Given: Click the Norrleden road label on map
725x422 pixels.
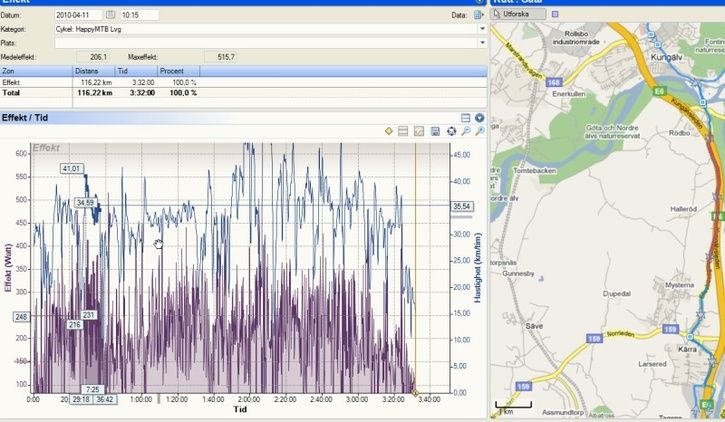Looking at the screenshot, I should 621,334.
